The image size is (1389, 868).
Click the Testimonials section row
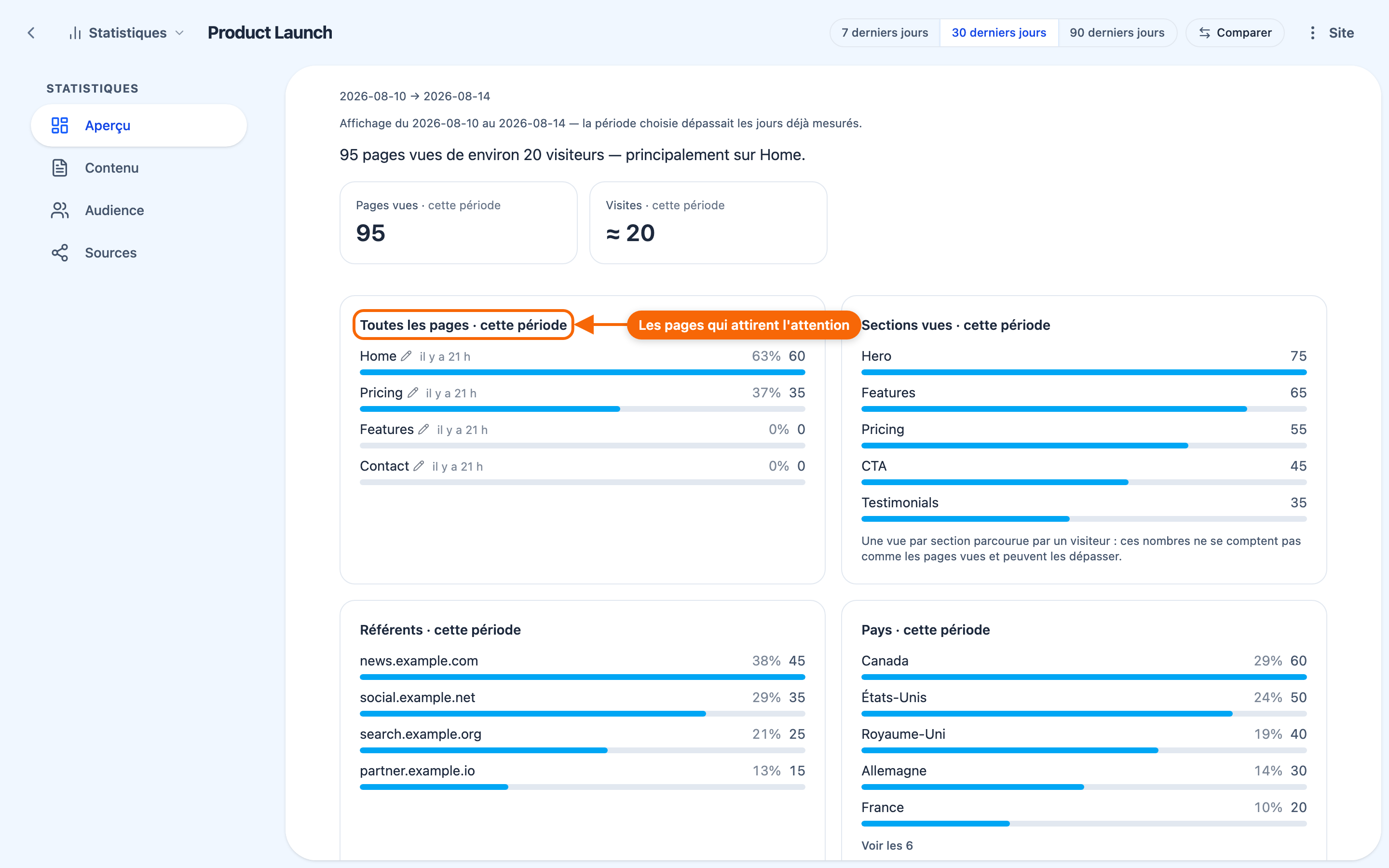[1084, 508]
